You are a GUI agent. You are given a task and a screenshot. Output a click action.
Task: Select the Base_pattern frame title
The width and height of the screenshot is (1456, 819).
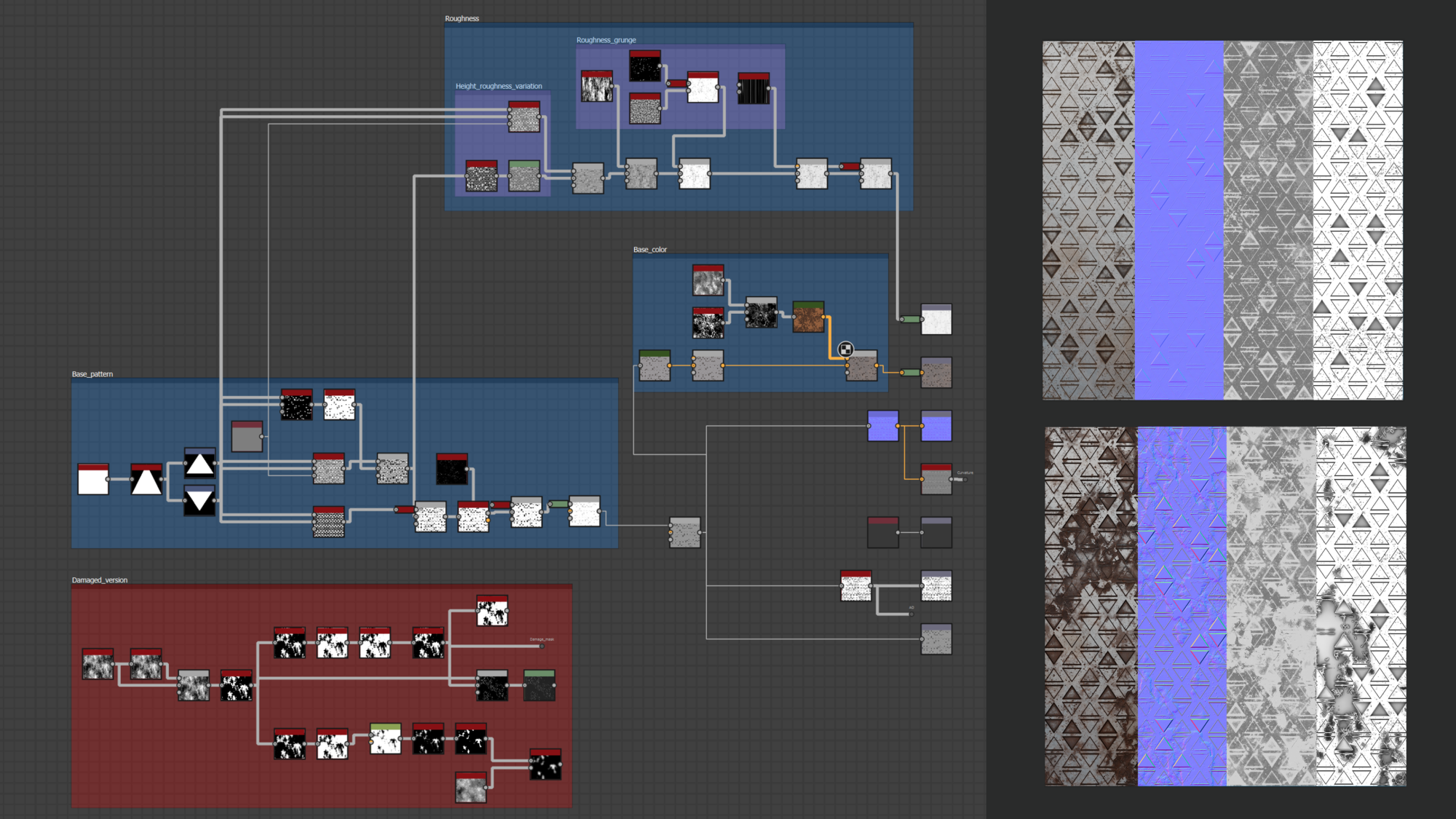(92, 374)
